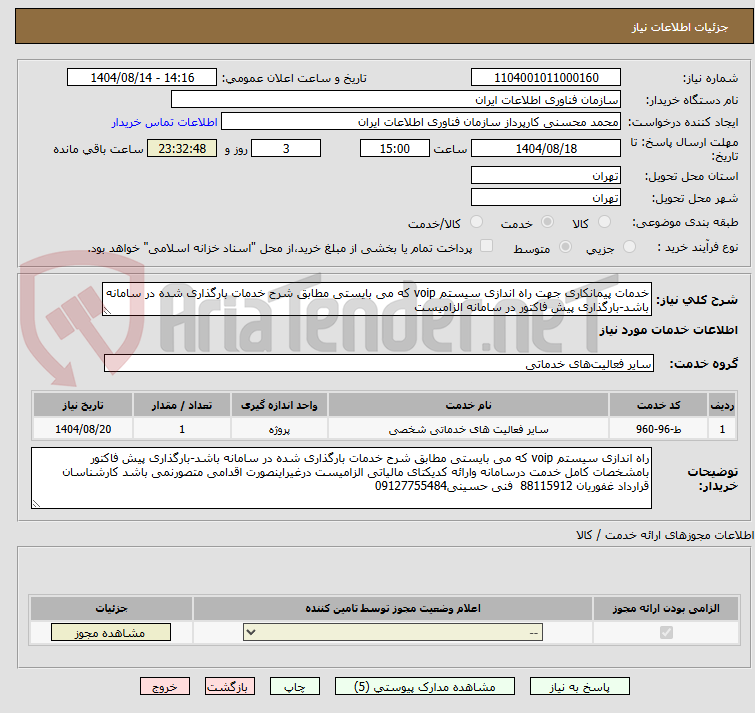The width and height of the screenshot is (755, 713).
Task: Select the خدمت radio button
Action: [547, 222]
